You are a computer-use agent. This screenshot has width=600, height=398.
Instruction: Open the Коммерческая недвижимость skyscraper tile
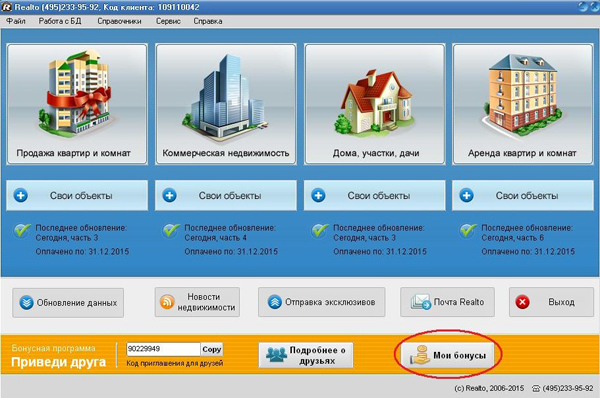(226, 104)
